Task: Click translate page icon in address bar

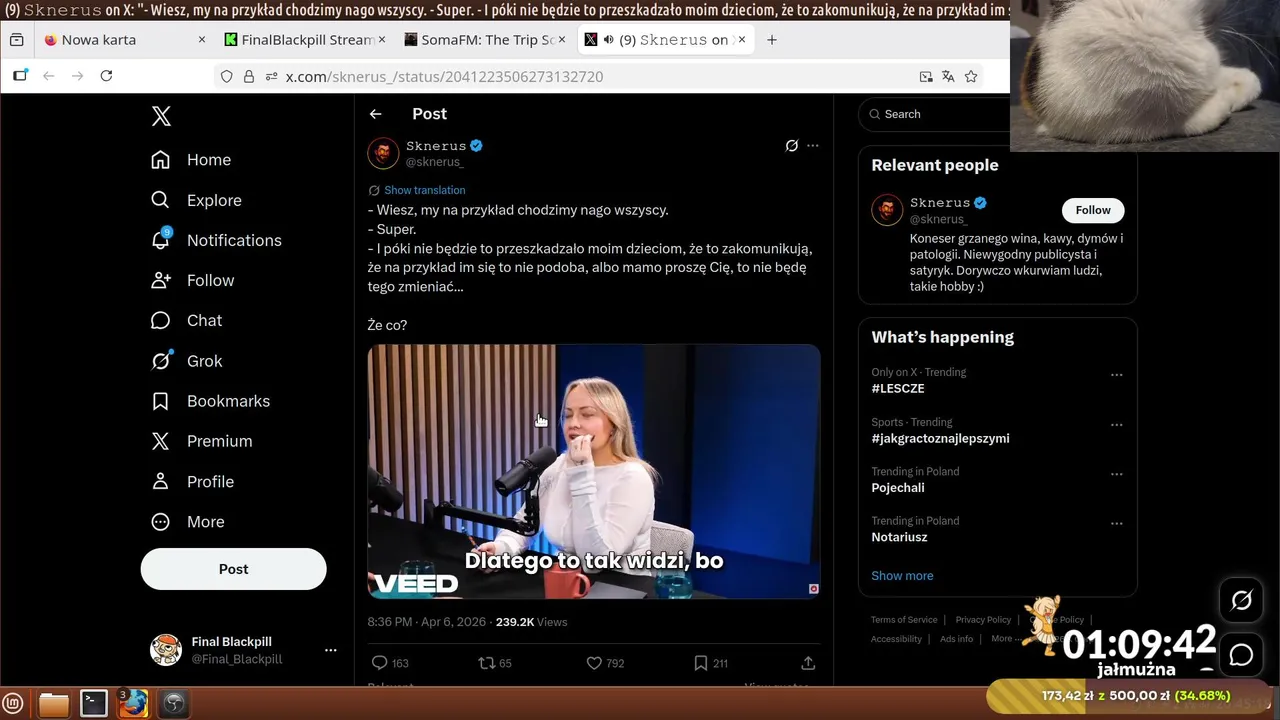Action: tap(948, 76)
